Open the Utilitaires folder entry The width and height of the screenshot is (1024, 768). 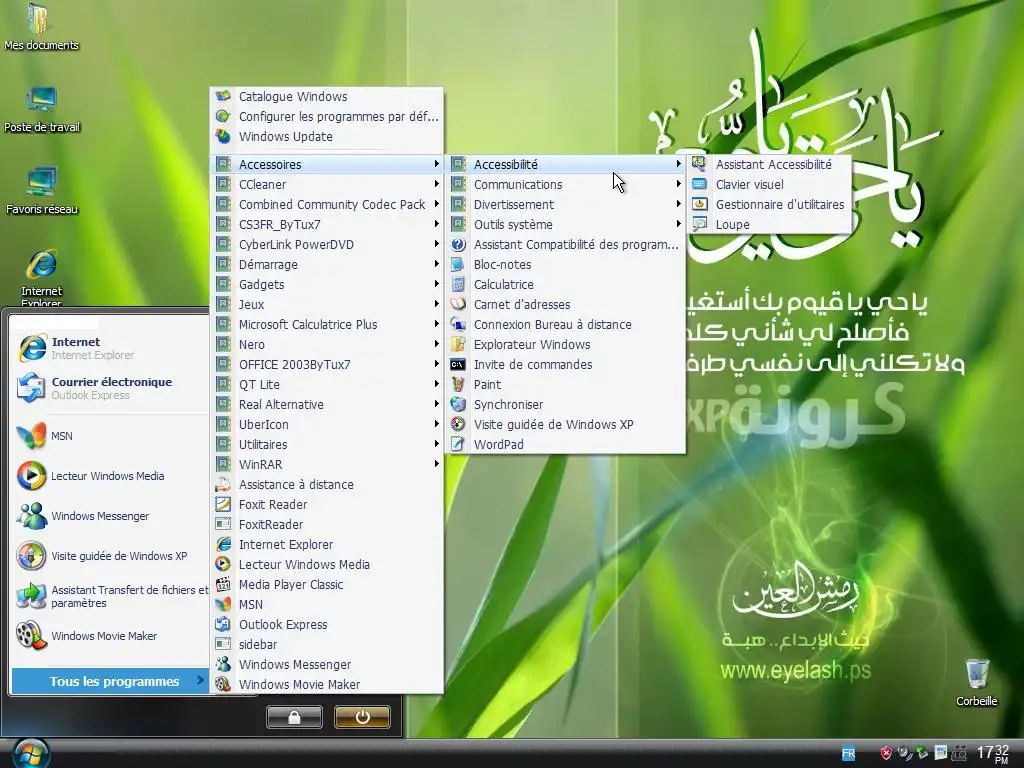click(327, 444)
